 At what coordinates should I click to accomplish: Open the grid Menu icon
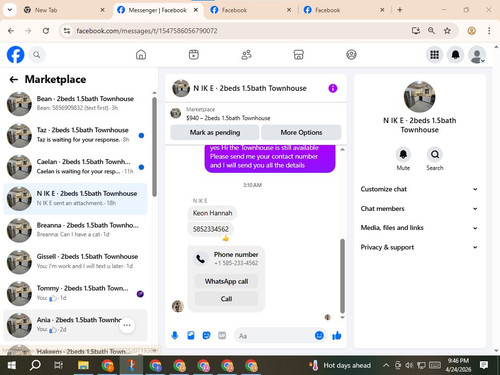click(x=434, y=55)
